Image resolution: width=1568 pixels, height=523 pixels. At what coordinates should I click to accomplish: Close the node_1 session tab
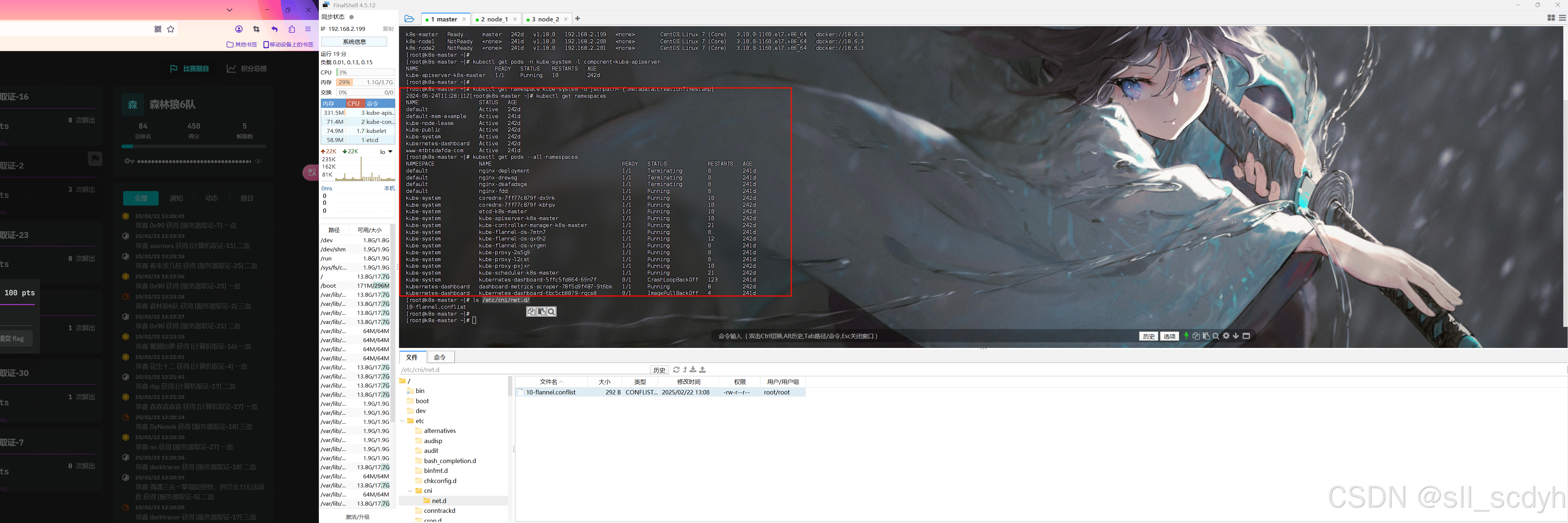515,20
